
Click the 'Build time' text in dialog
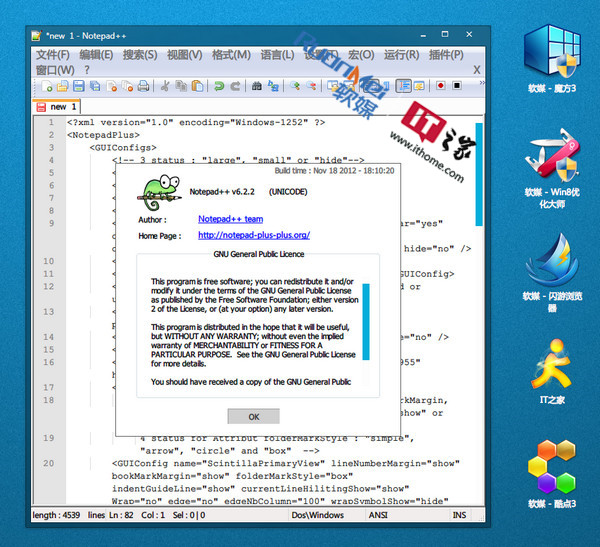(334, 171)
